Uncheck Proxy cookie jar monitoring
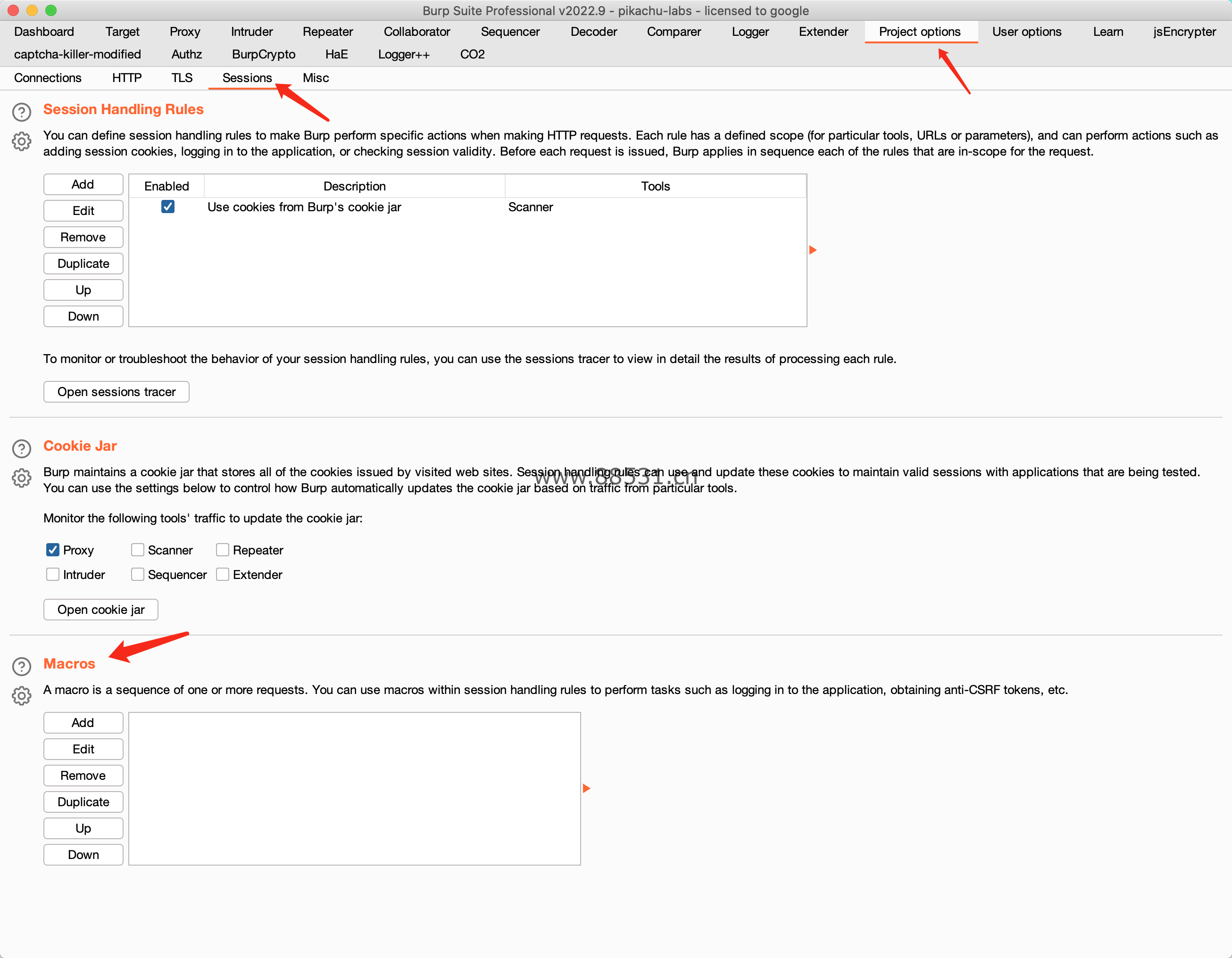 (x=52, y=550)
